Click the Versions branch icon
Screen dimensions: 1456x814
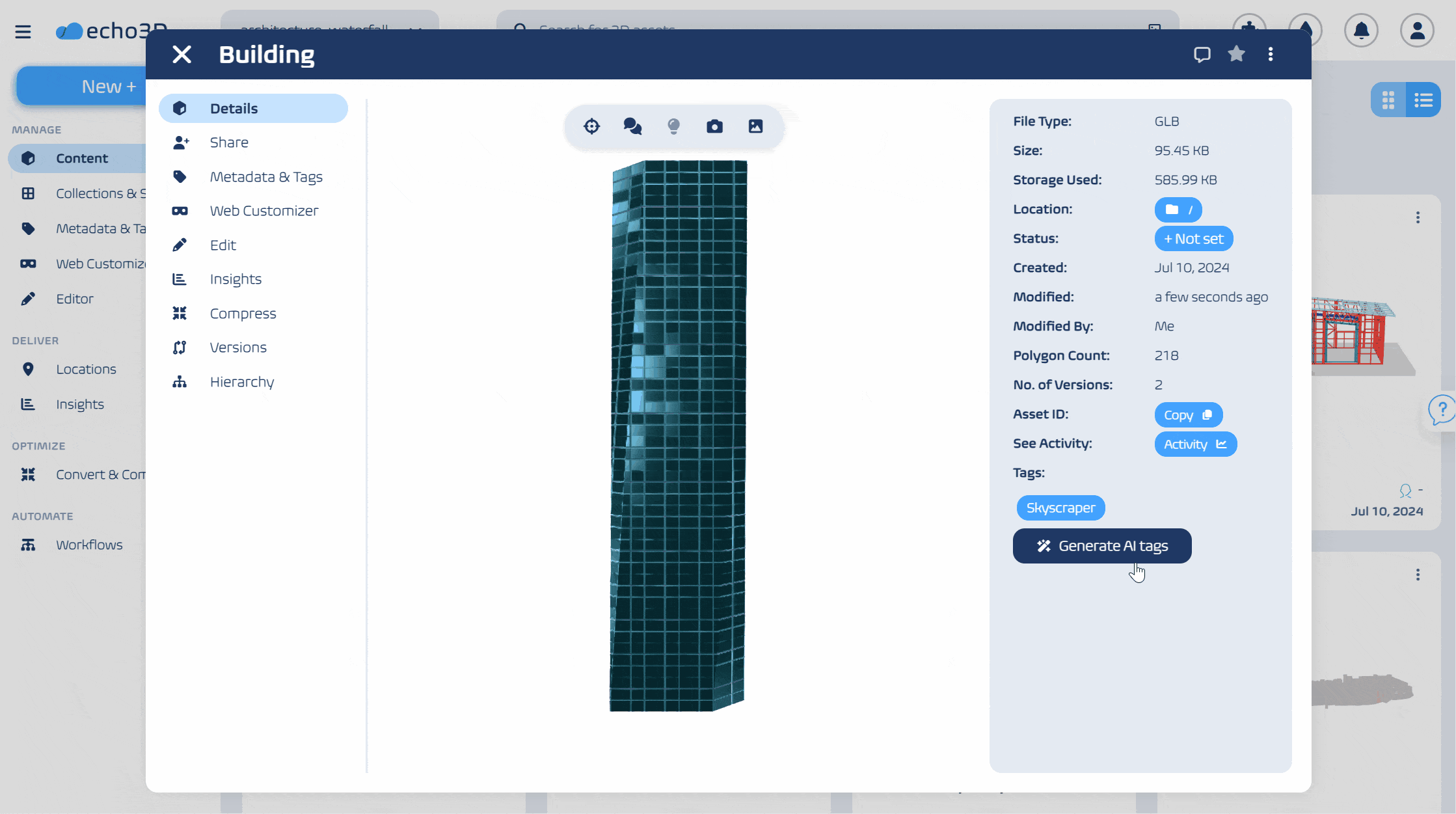[180, 347]
